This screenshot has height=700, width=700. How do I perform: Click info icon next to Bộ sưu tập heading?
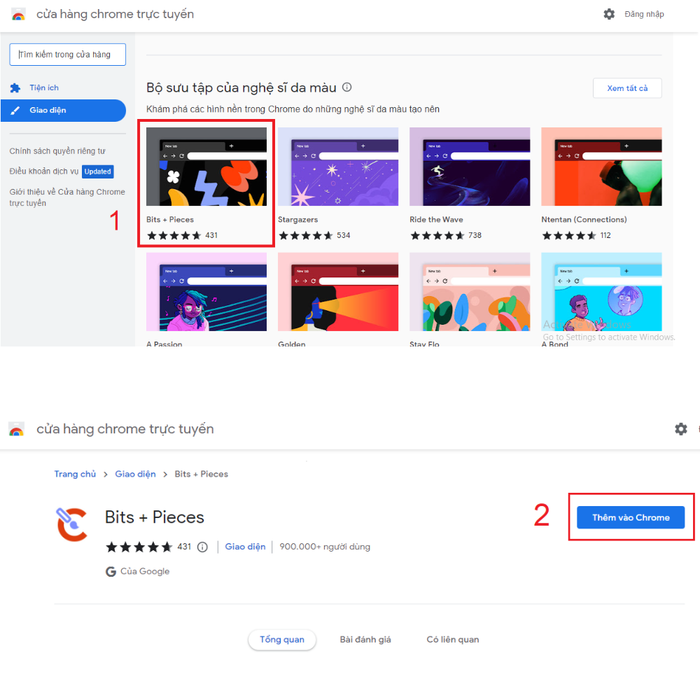point(347,87)
